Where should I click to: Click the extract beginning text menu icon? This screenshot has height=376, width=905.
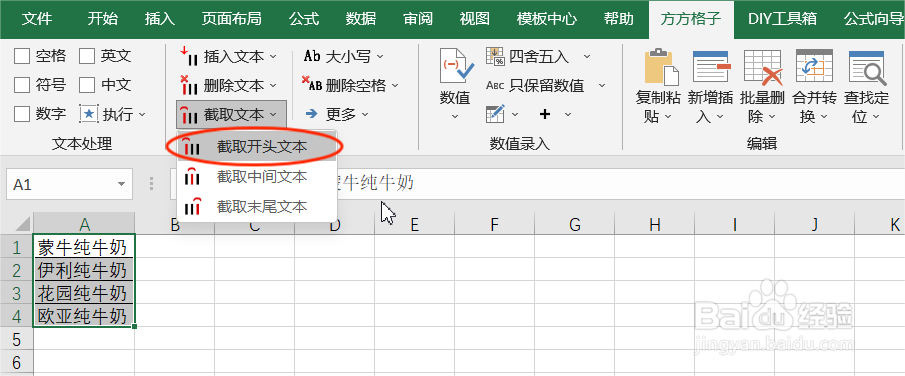coord(191,147)
